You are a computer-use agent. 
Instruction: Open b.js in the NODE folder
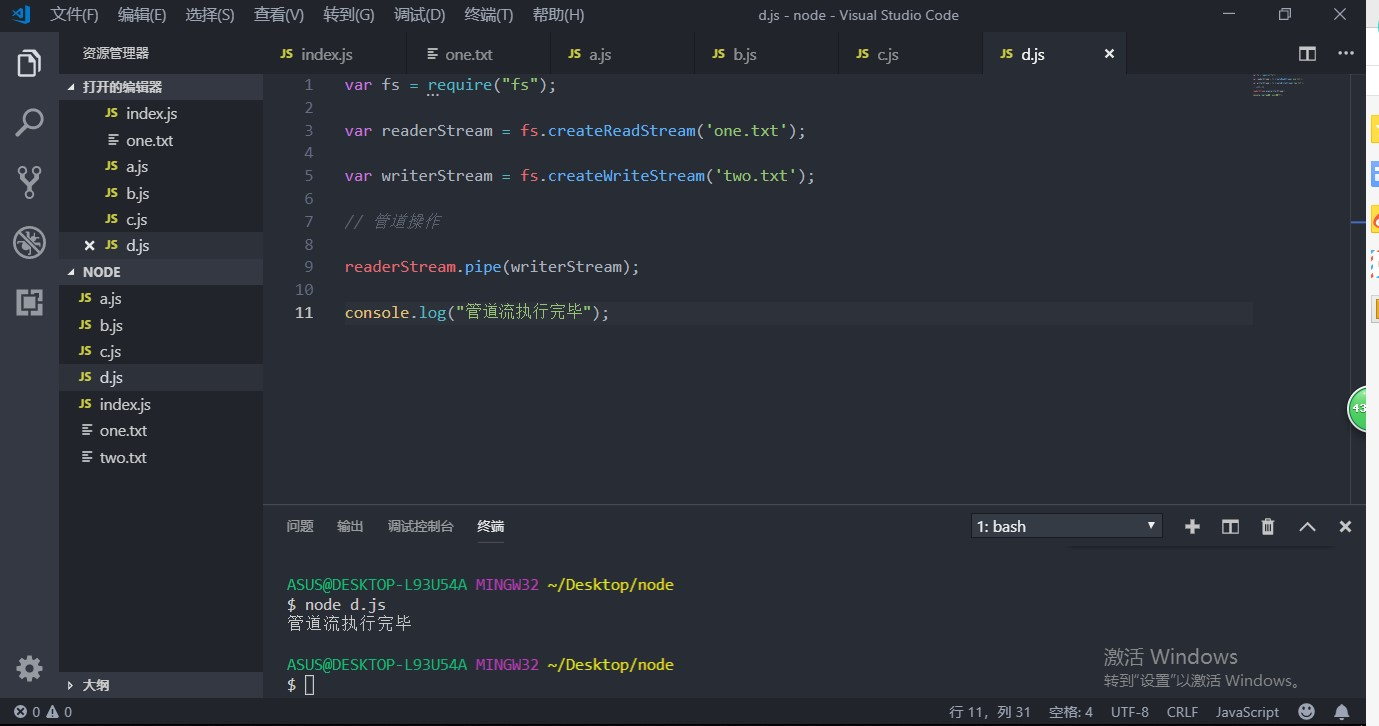pyautogui.click(x=161, y=325)
